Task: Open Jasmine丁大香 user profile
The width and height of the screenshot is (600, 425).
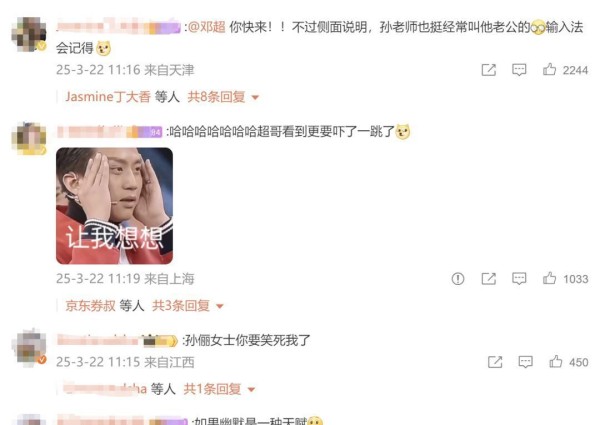Action: (108, 97)
